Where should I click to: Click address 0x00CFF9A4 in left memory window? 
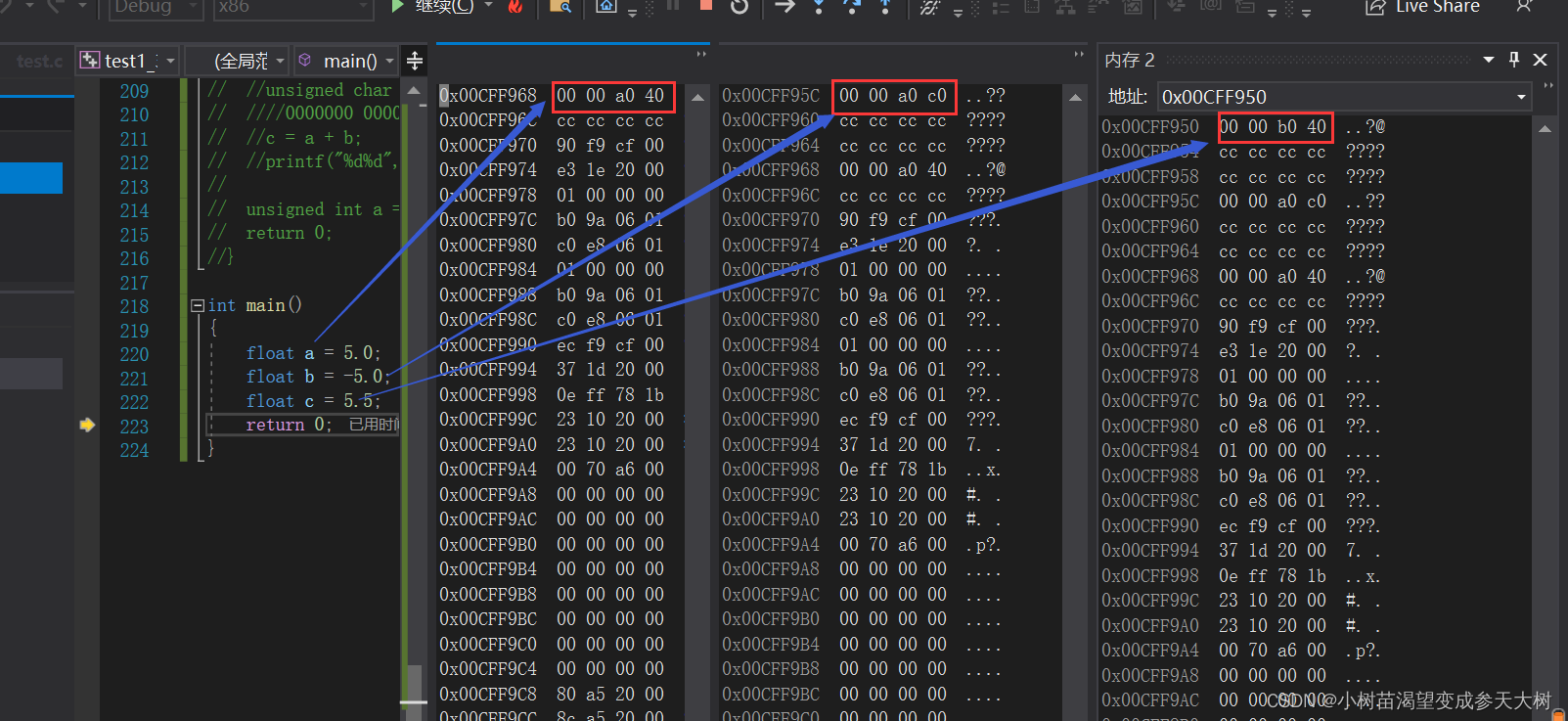(x=487, y=470)
